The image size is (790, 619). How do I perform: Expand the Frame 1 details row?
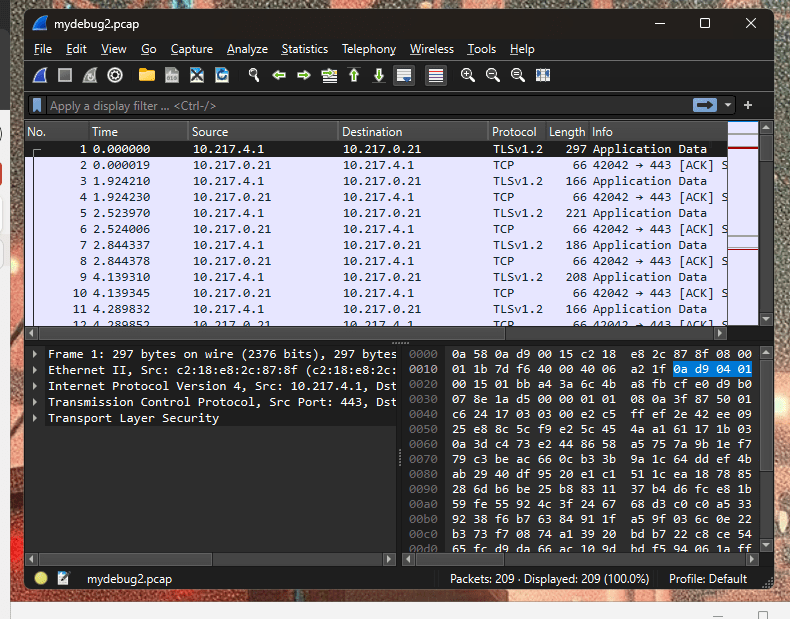click(35, 354)
